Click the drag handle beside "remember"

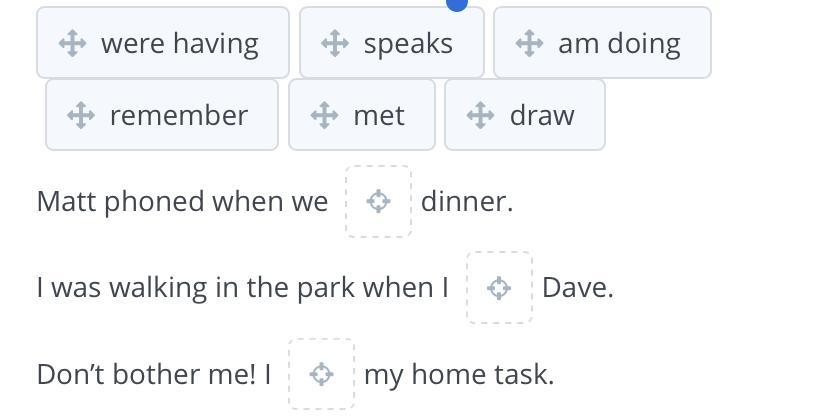point(80,115)
